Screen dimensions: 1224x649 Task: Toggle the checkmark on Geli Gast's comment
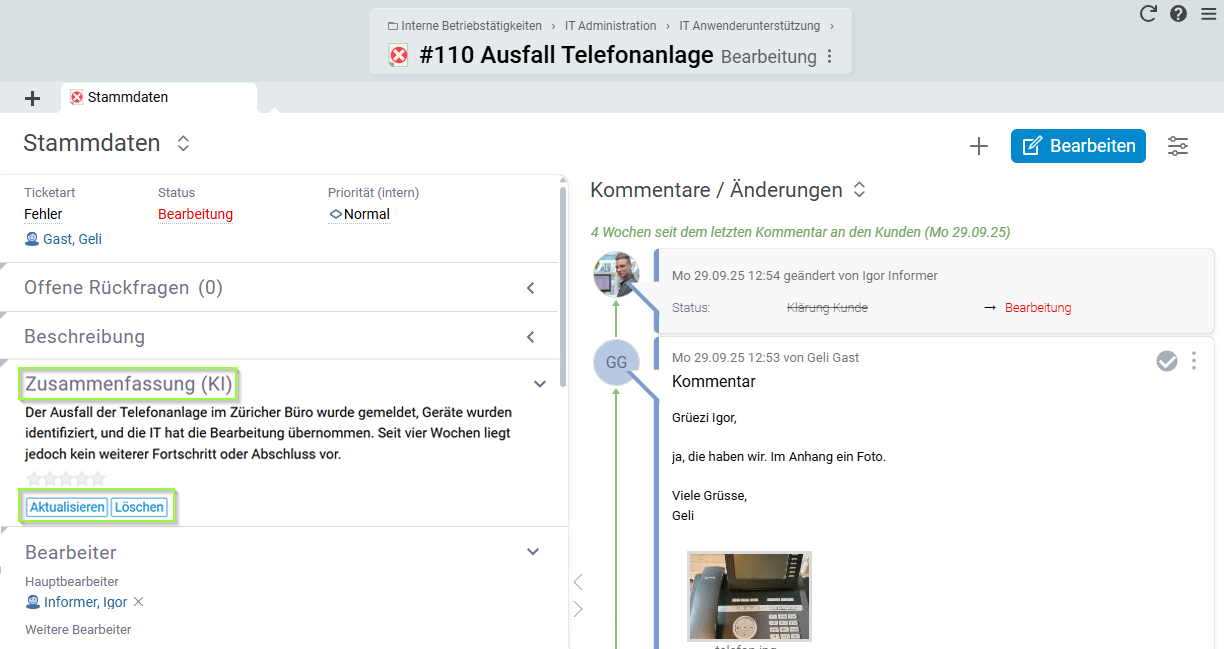(x=1167, y=361)
